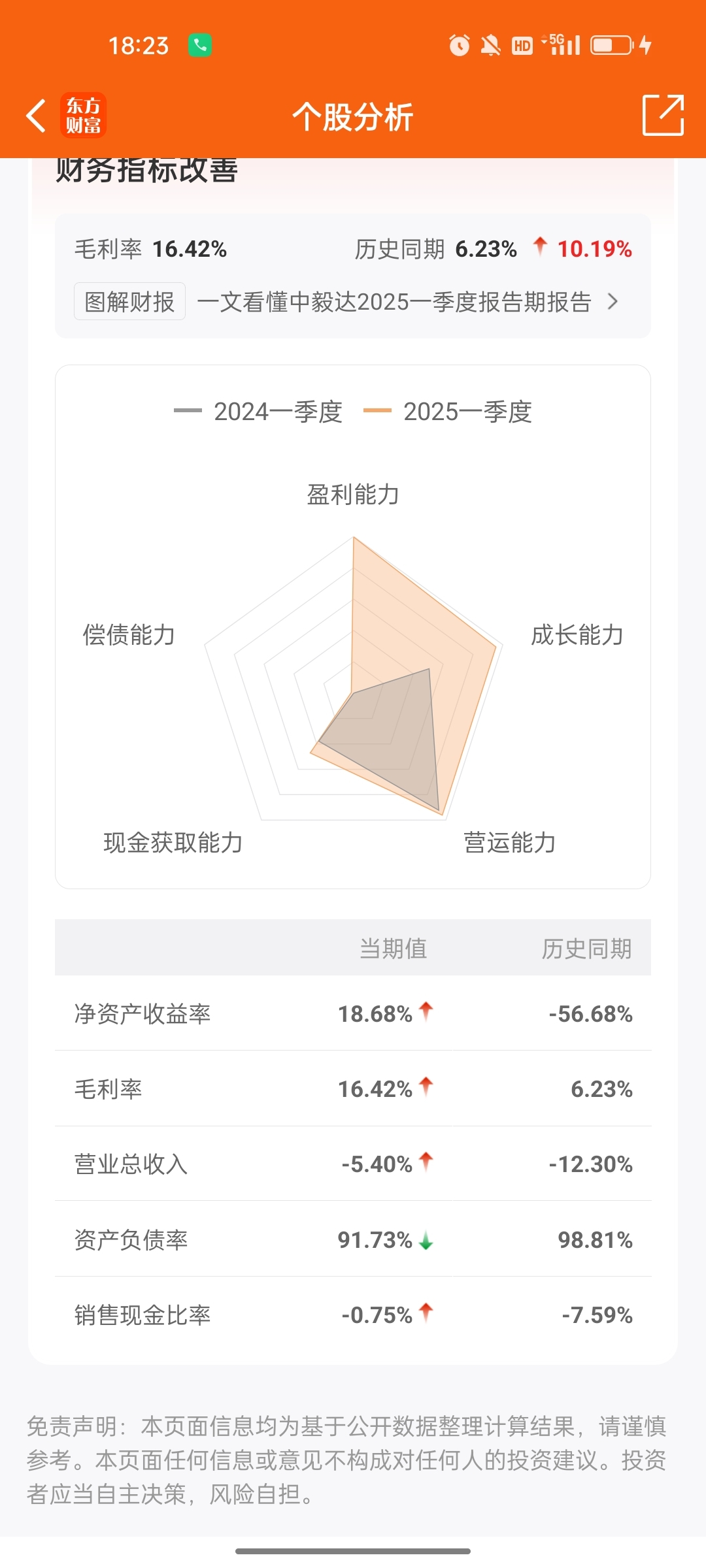Tap the green down arrow beside 91.73%
This screenshot has height=1568, width=706.
pos(426,1240)
